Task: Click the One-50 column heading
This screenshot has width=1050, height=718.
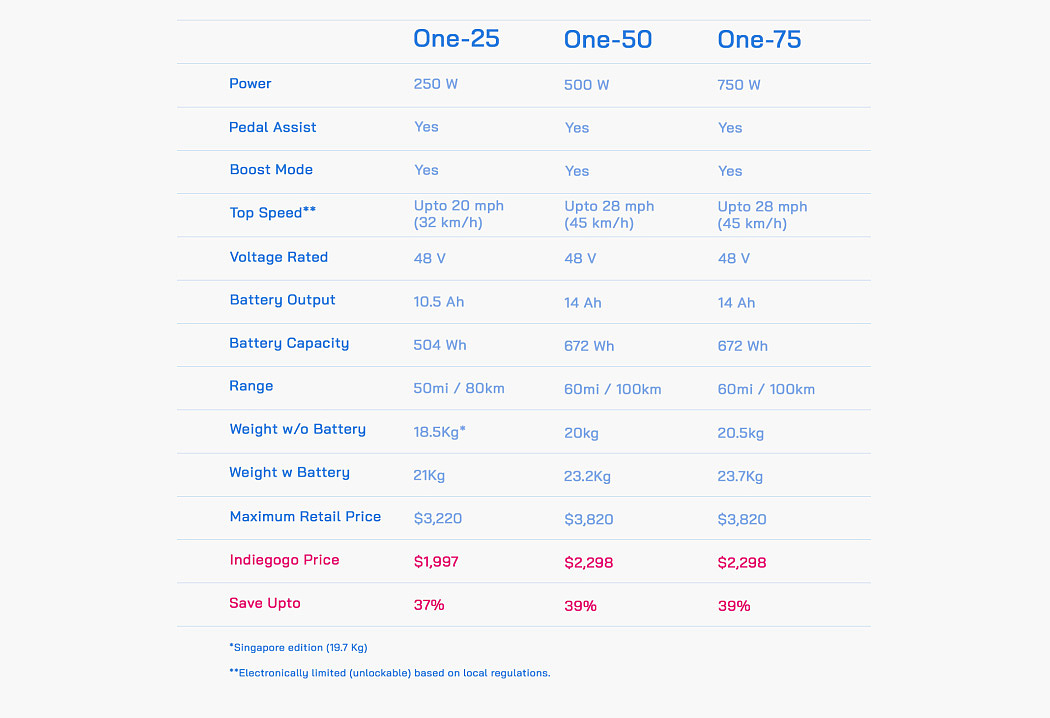Action: pos(608,40)
